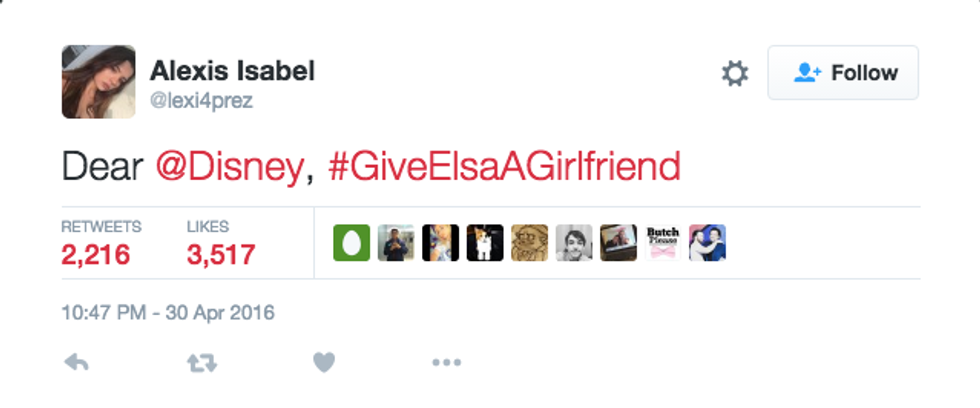Retweet this tweet
Viewport: 980px width, 408px height.
(202, 363)
